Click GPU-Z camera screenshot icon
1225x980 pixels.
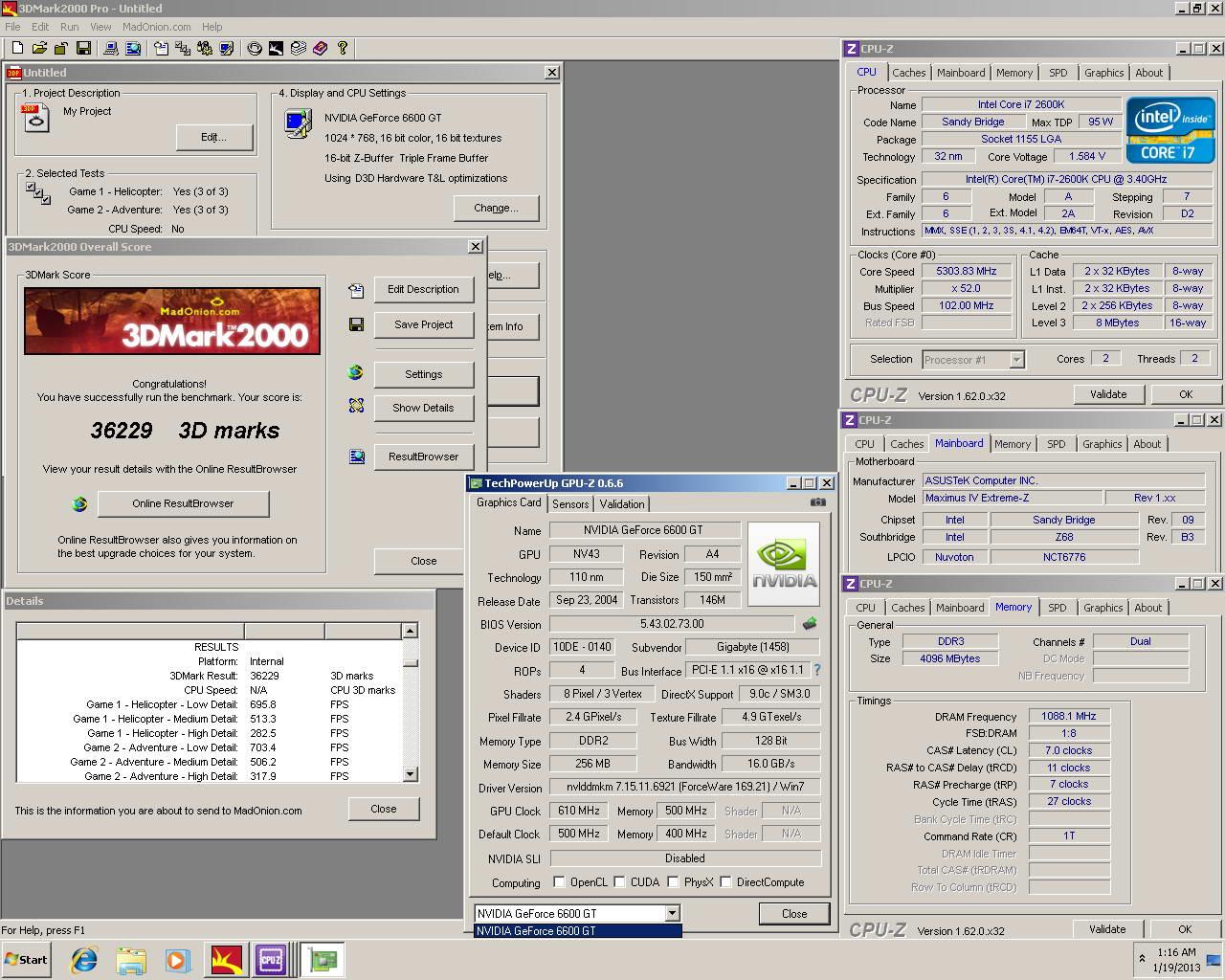[817, 501]
